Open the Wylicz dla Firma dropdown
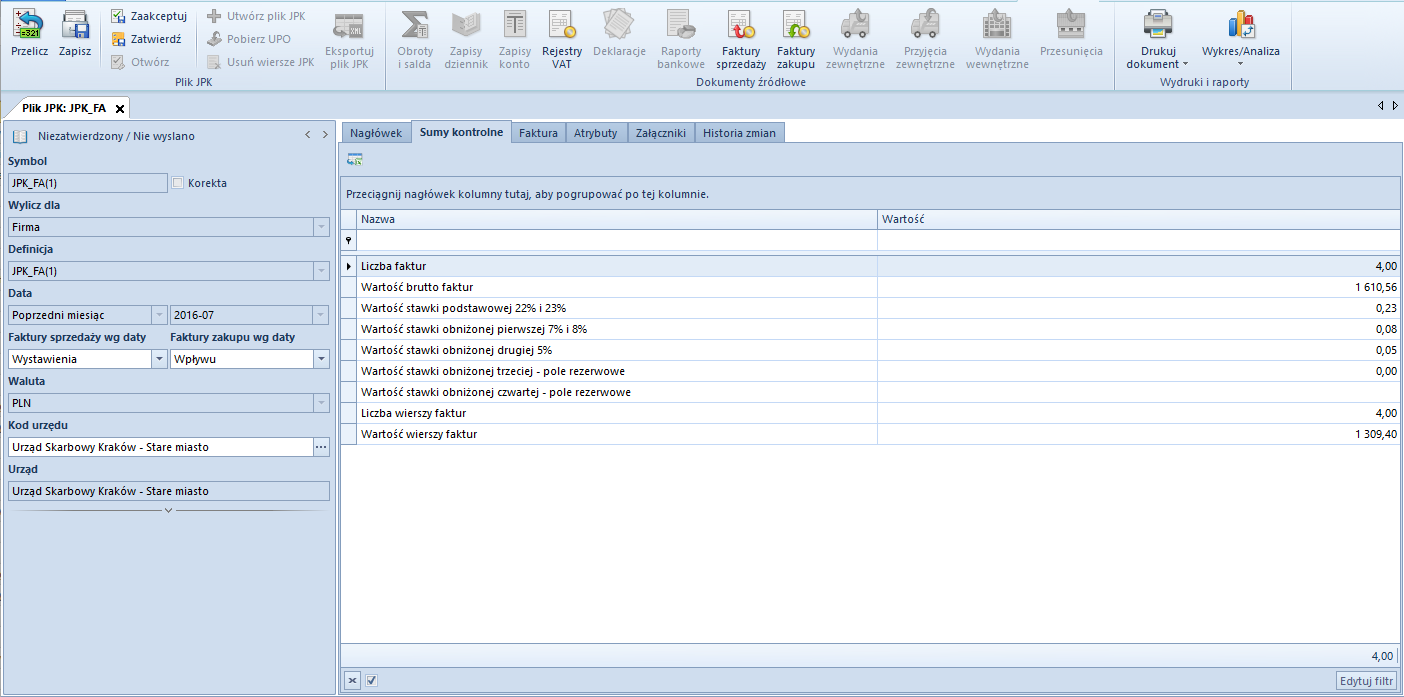Screen dimensions: 1404x697 click(x=321, y=227)
